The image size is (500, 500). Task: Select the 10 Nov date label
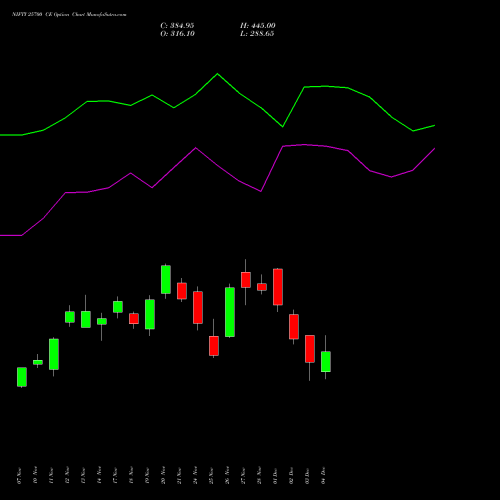click(35, 475)
